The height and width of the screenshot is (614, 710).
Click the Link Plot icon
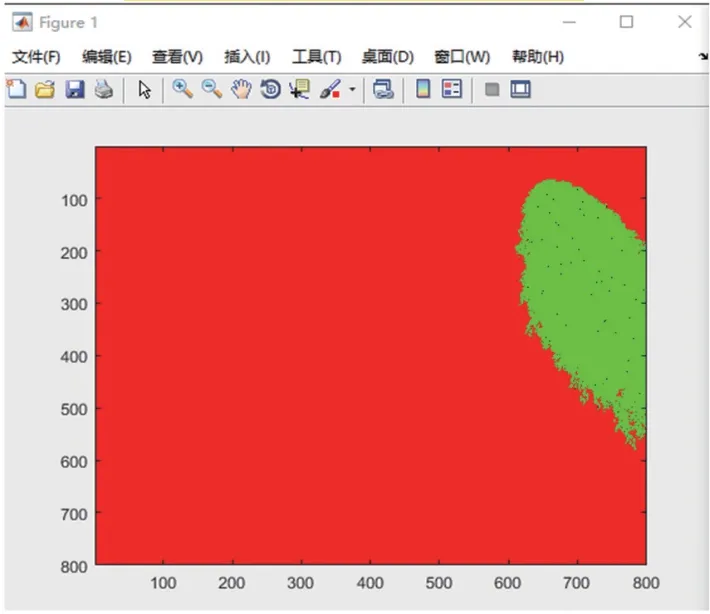383,89
